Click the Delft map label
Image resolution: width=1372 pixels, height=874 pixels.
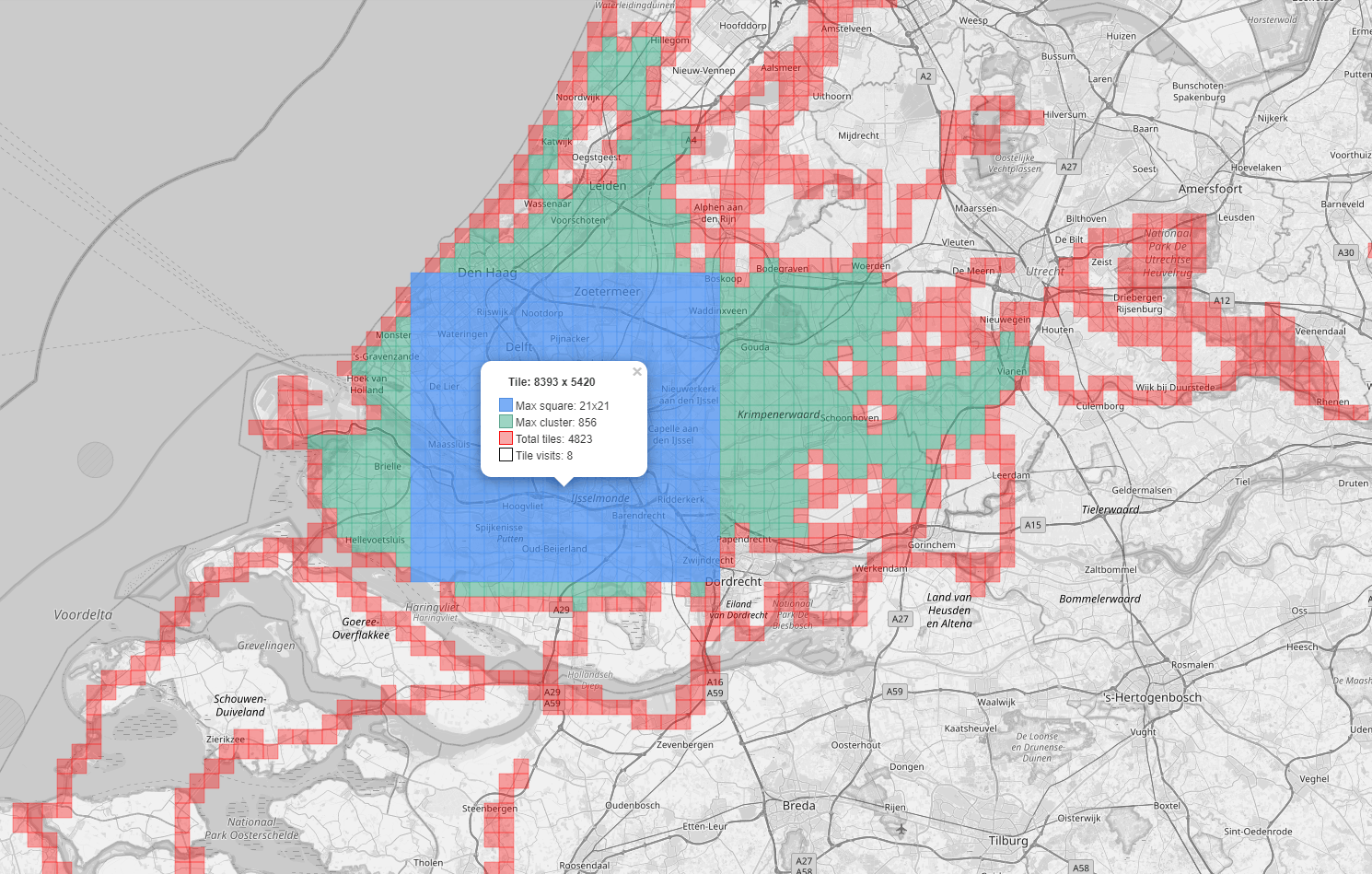pos(519,347)
